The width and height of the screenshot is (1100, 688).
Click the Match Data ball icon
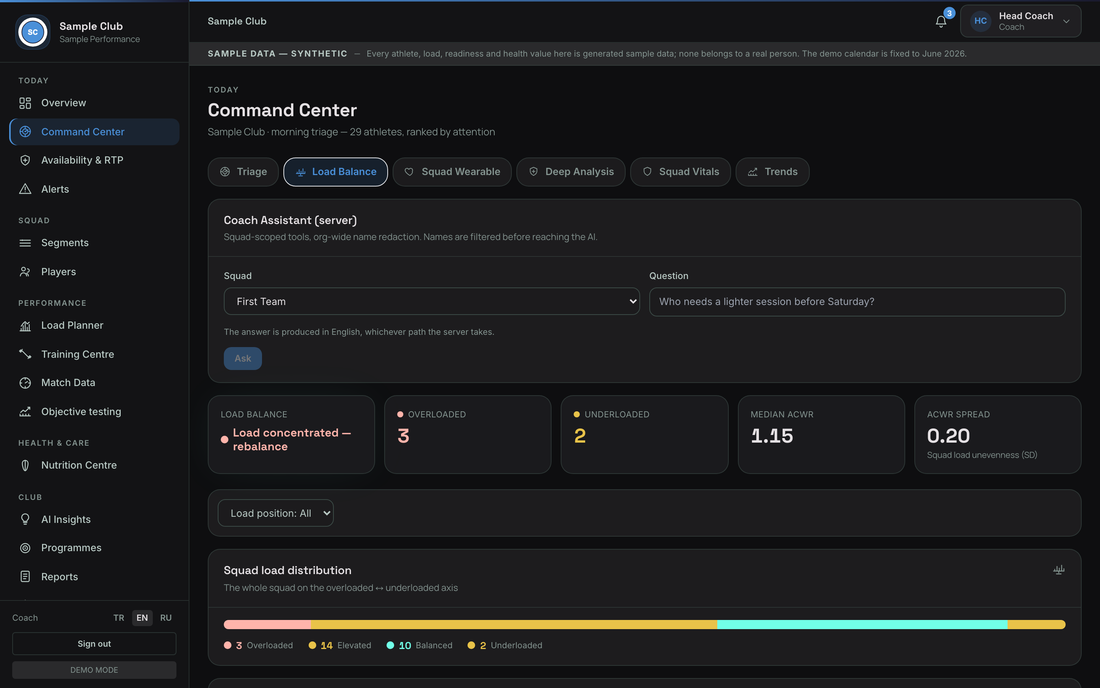[x=25, y=383]
